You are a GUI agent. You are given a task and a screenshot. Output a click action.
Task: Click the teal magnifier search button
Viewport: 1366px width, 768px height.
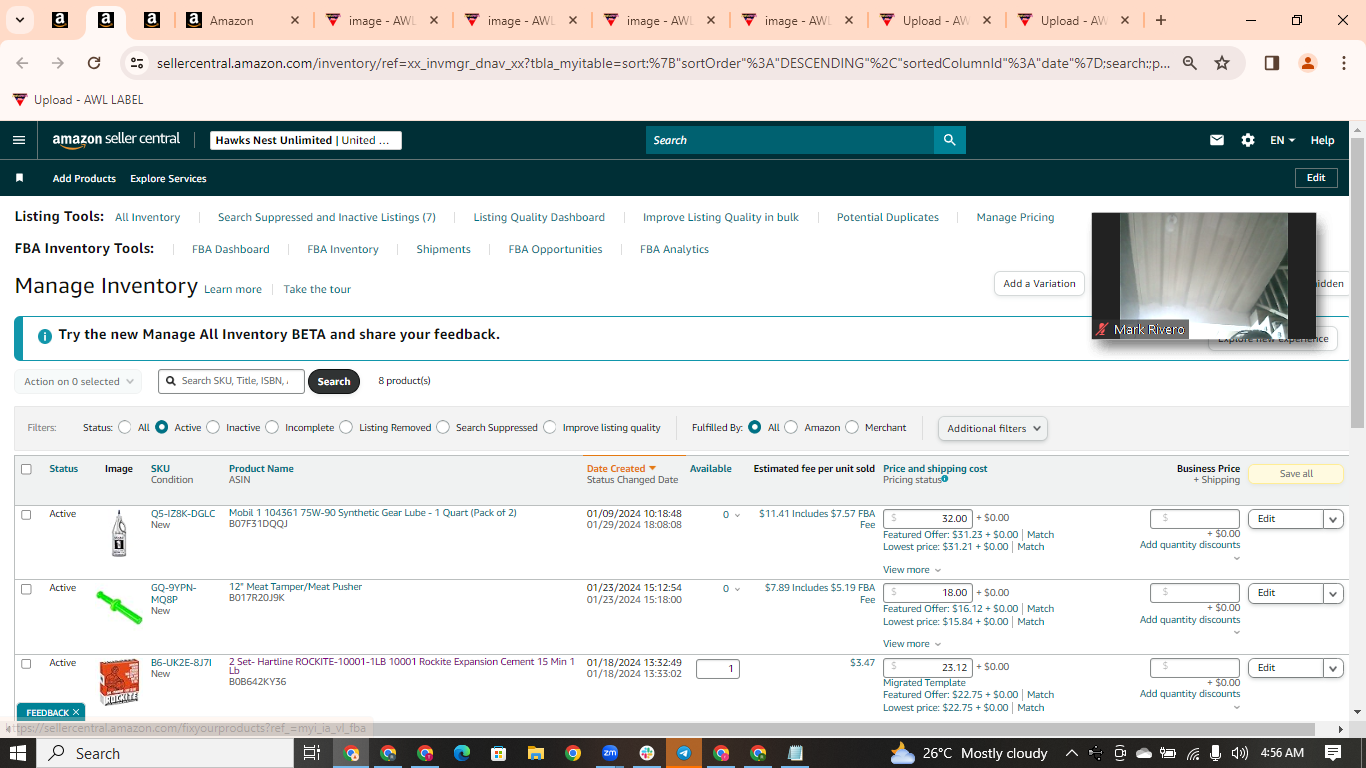[949, 140]
